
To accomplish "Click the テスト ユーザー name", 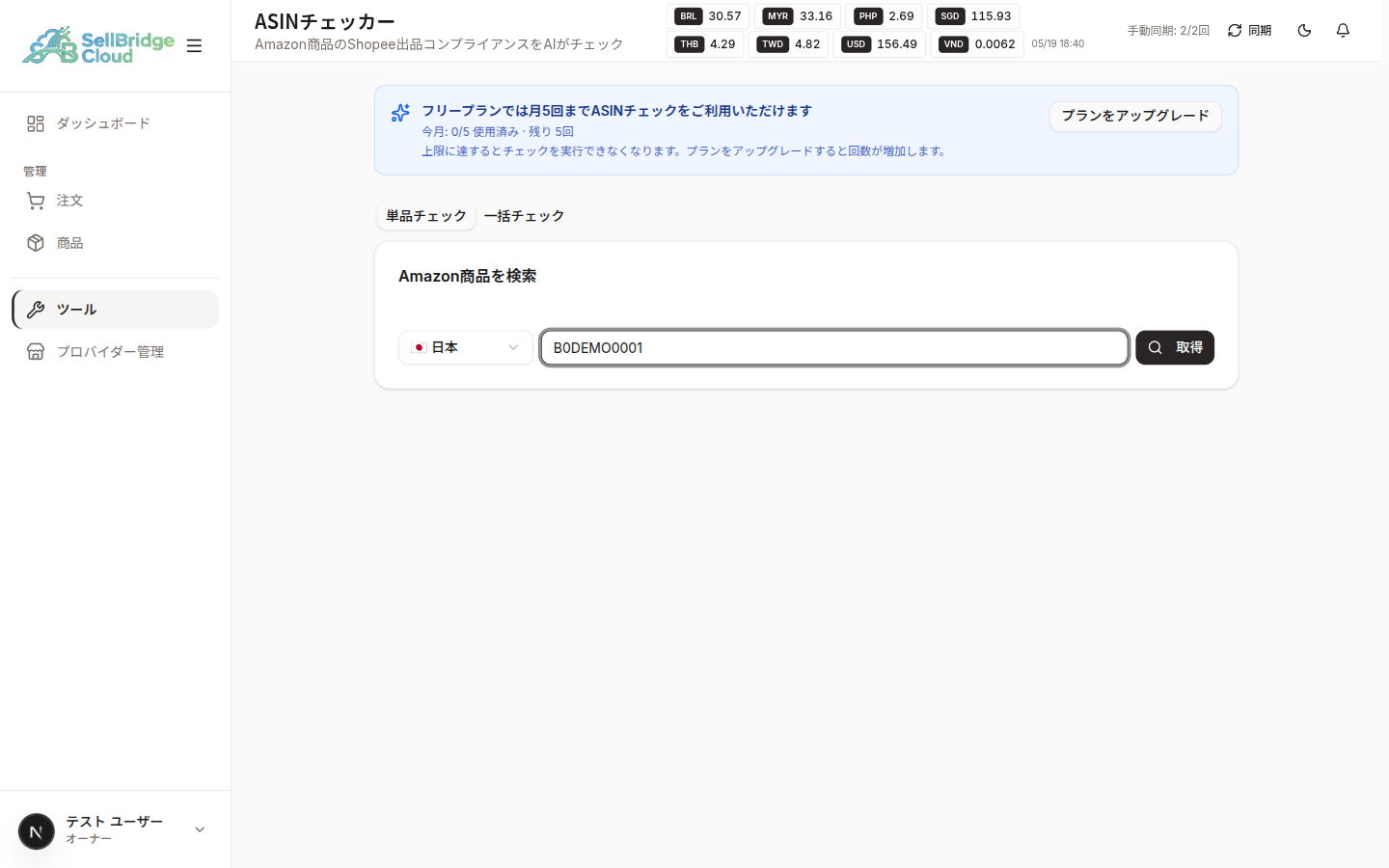I will tap(115, 822).
